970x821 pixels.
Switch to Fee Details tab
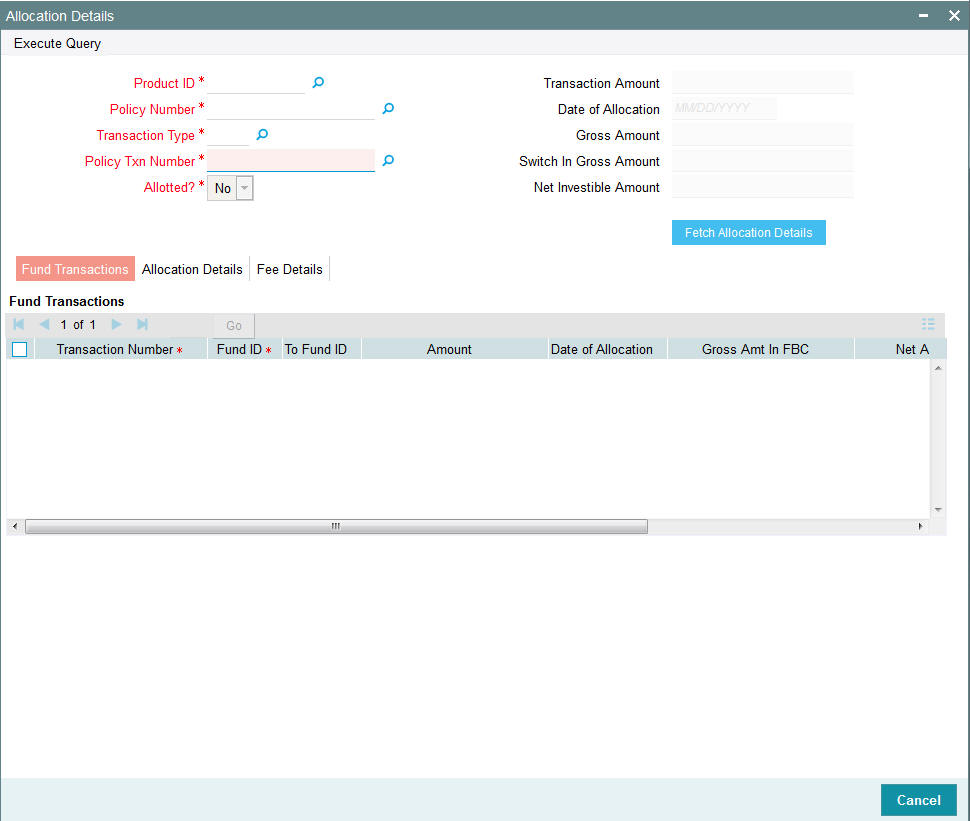[290, 269]
